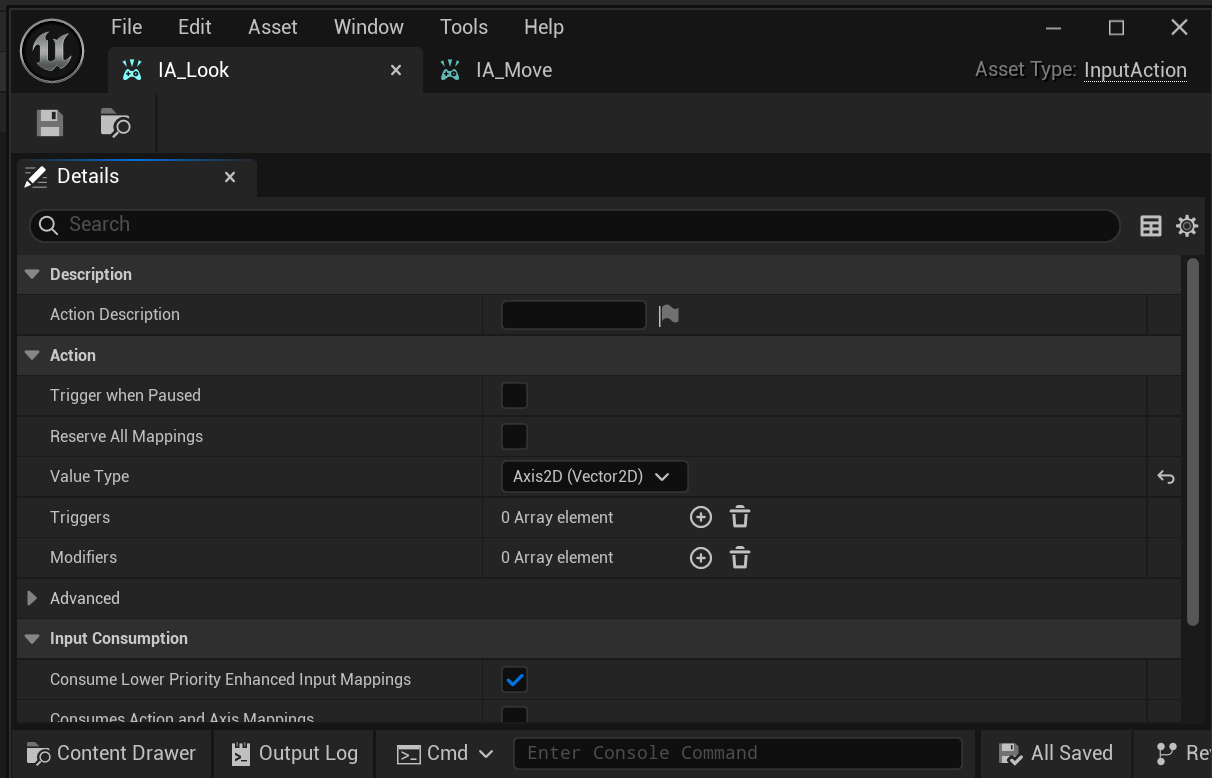This screenshot has width=1212, height=778.
Task: Click the Details panel vertical scrollbar
Action: click(x=1192, y=442)
